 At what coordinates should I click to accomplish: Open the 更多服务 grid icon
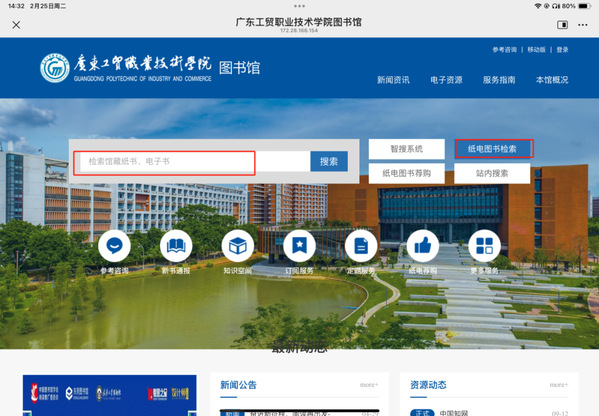[484, 246]
